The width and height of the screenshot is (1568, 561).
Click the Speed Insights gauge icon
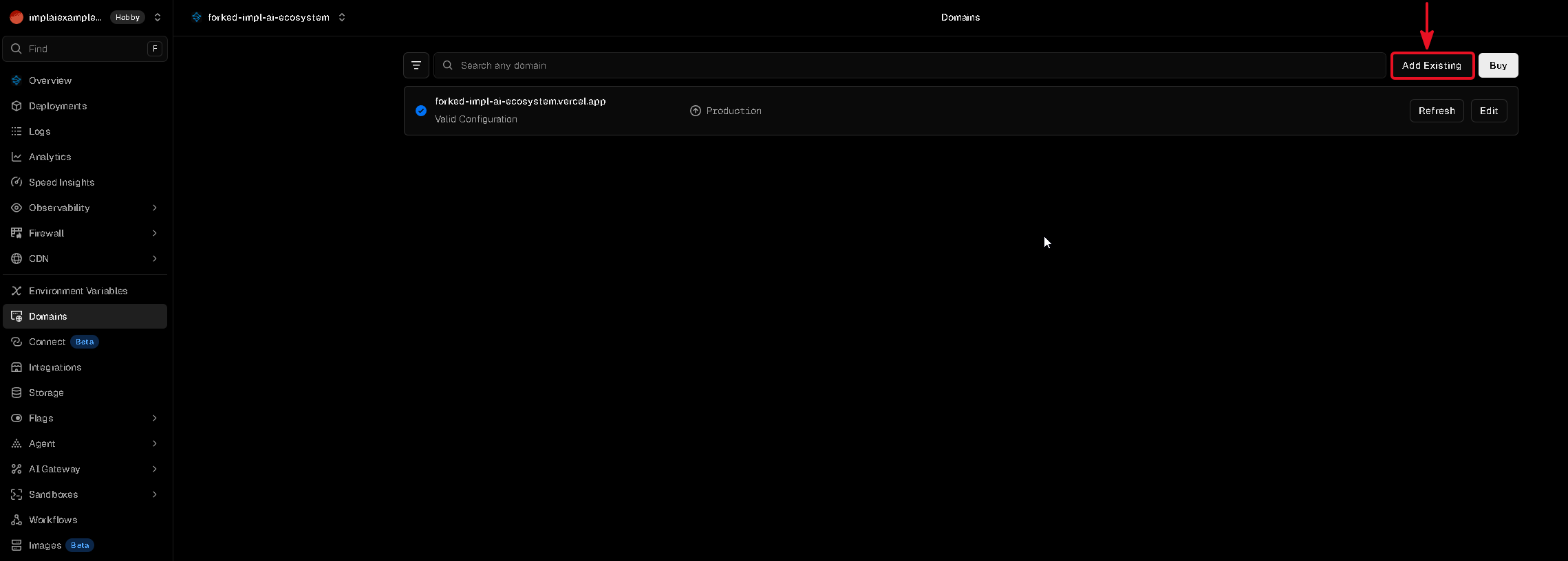(x=17, y=182)
